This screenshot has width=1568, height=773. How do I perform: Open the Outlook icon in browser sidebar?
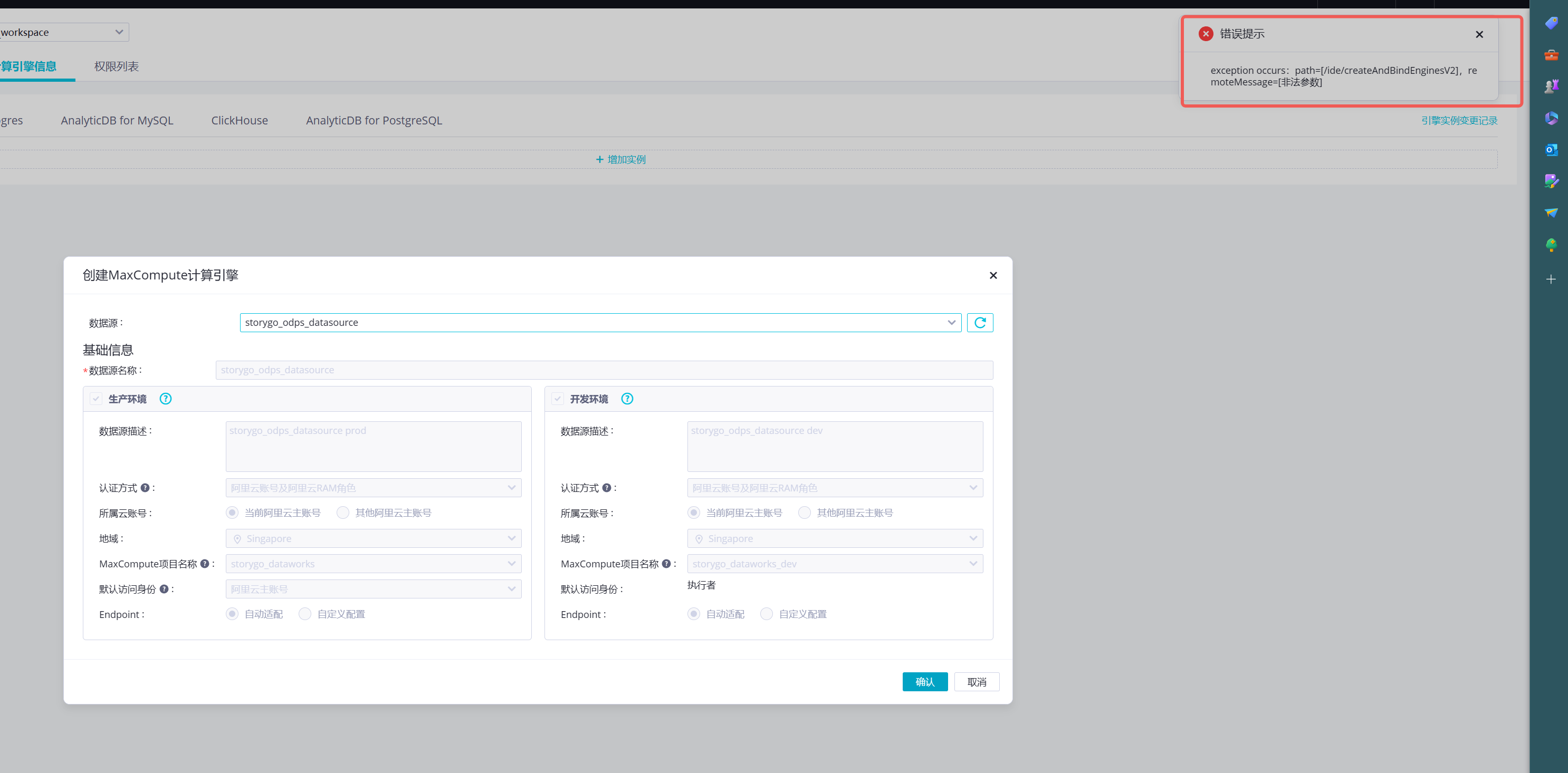1551,150
